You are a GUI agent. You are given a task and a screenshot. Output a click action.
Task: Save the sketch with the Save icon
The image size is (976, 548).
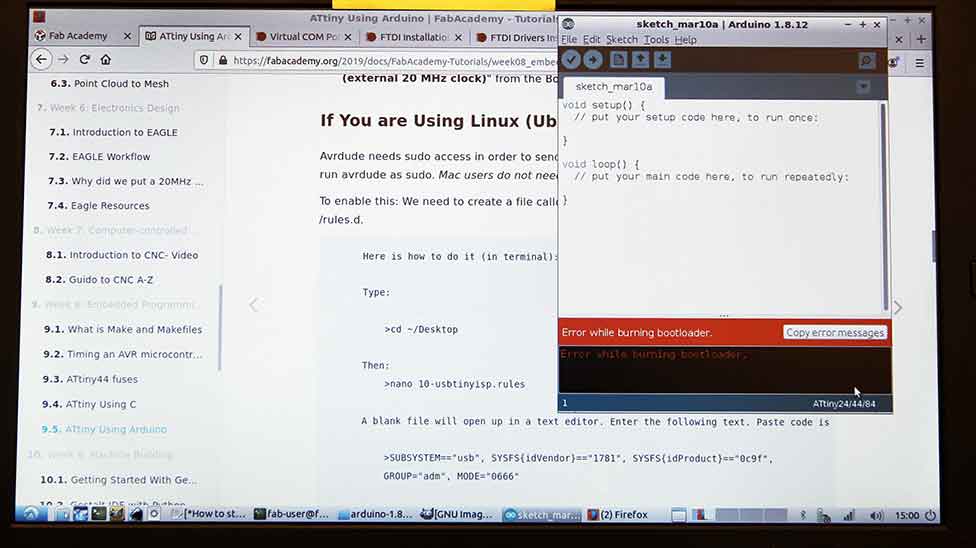point(662,60)
